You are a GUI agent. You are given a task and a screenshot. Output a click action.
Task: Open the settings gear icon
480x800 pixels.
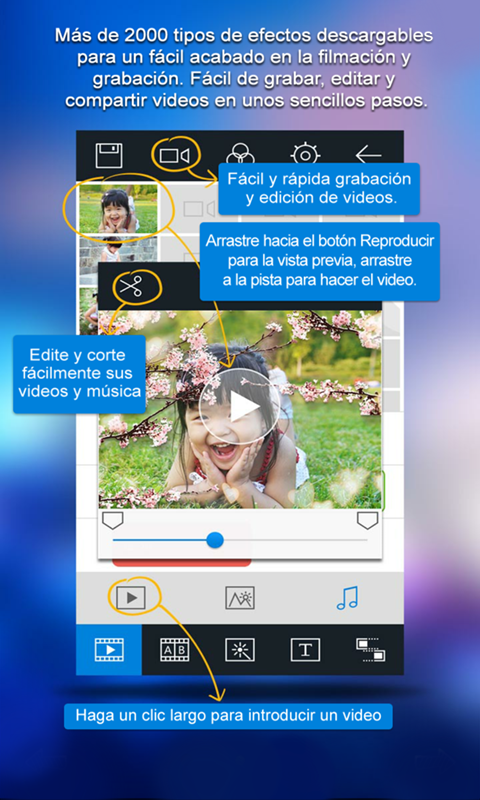(305, 154)
